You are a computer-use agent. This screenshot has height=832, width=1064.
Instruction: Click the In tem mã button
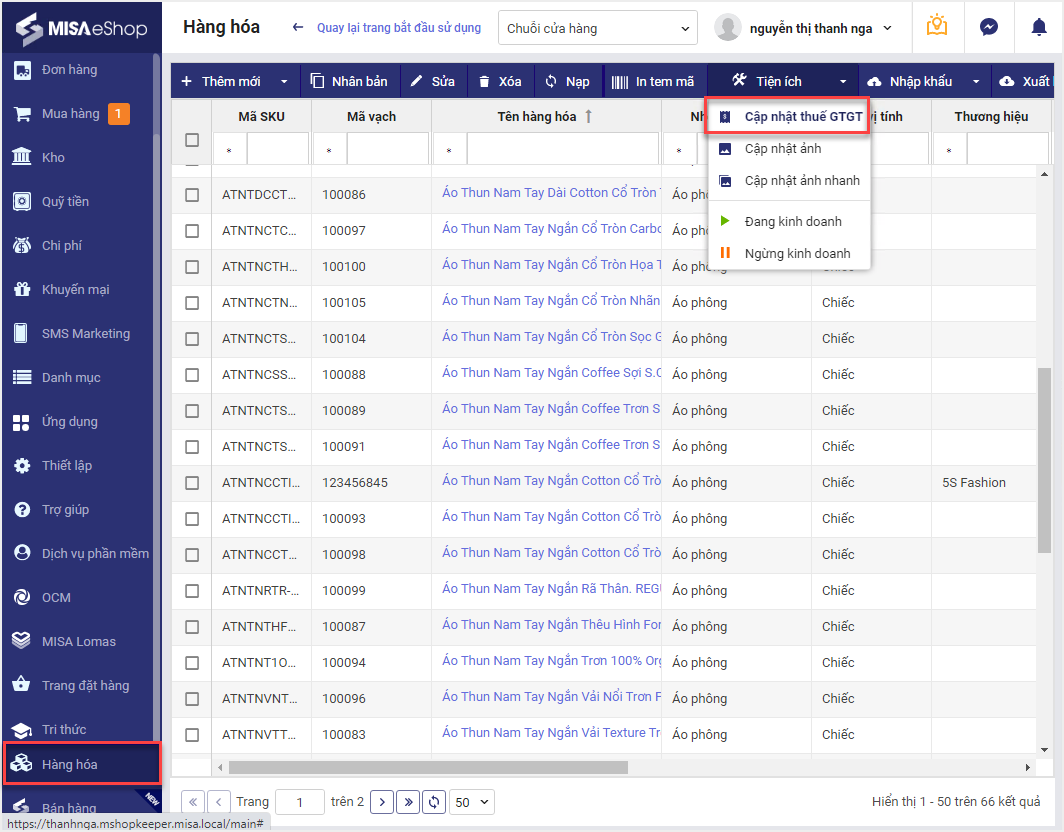pyautogui.click(x=653, y=81)
